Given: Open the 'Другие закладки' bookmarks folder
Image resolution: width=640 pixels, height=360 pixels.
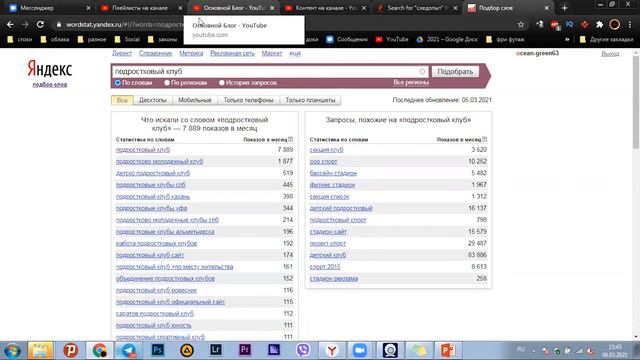Looking at the screenshot, I should point(607,40).
